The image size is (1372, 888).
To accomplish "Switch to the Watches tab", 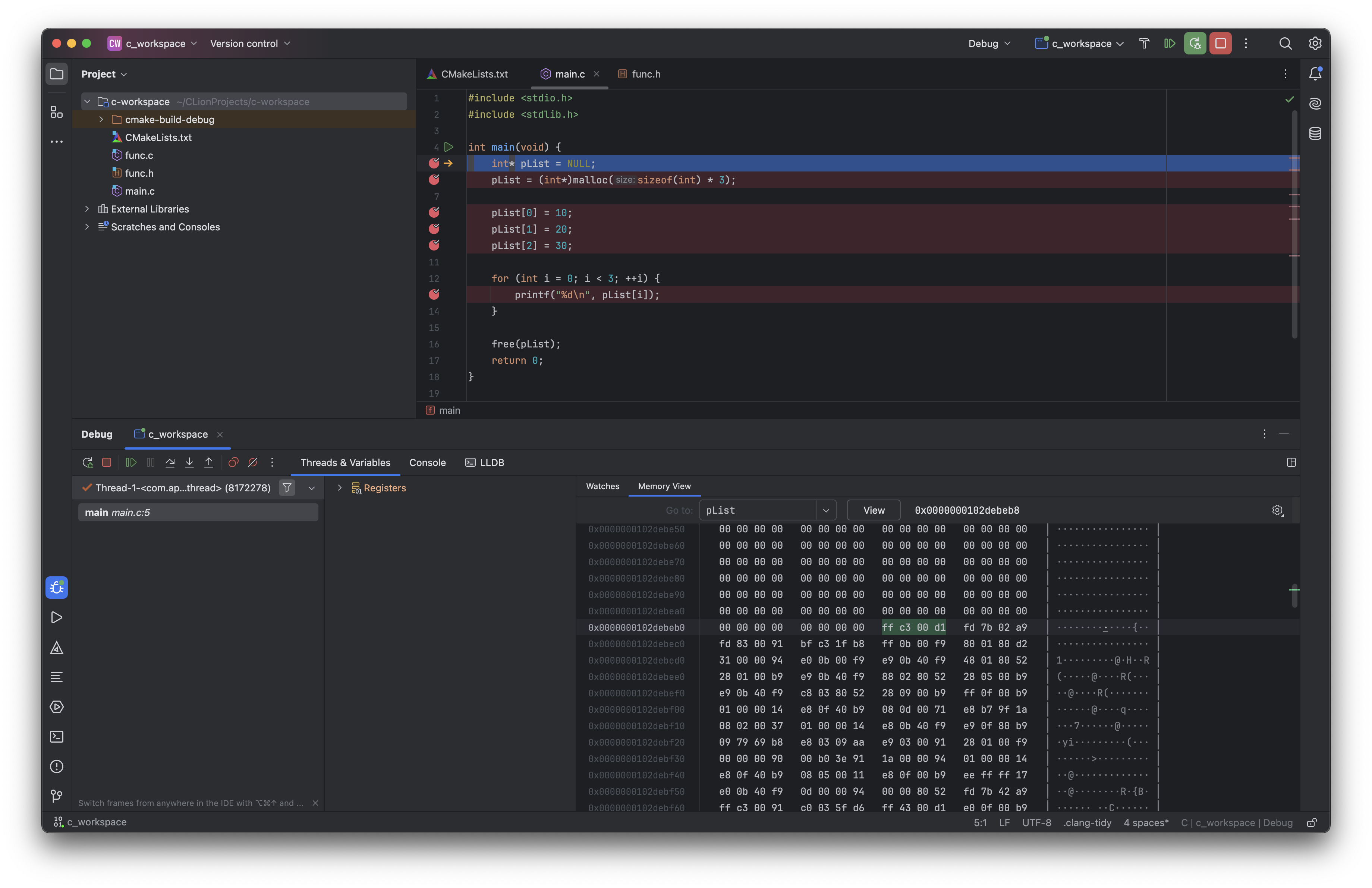I will click(601, 486).
